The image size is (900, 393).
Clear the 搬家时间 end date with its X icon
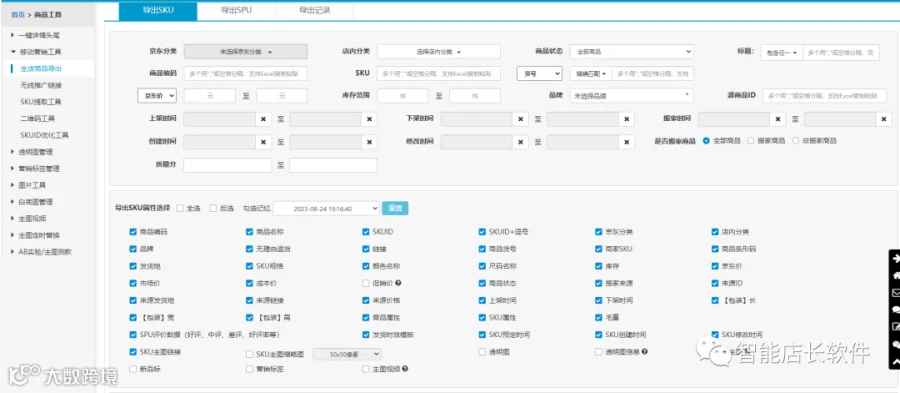coord(884,119)
